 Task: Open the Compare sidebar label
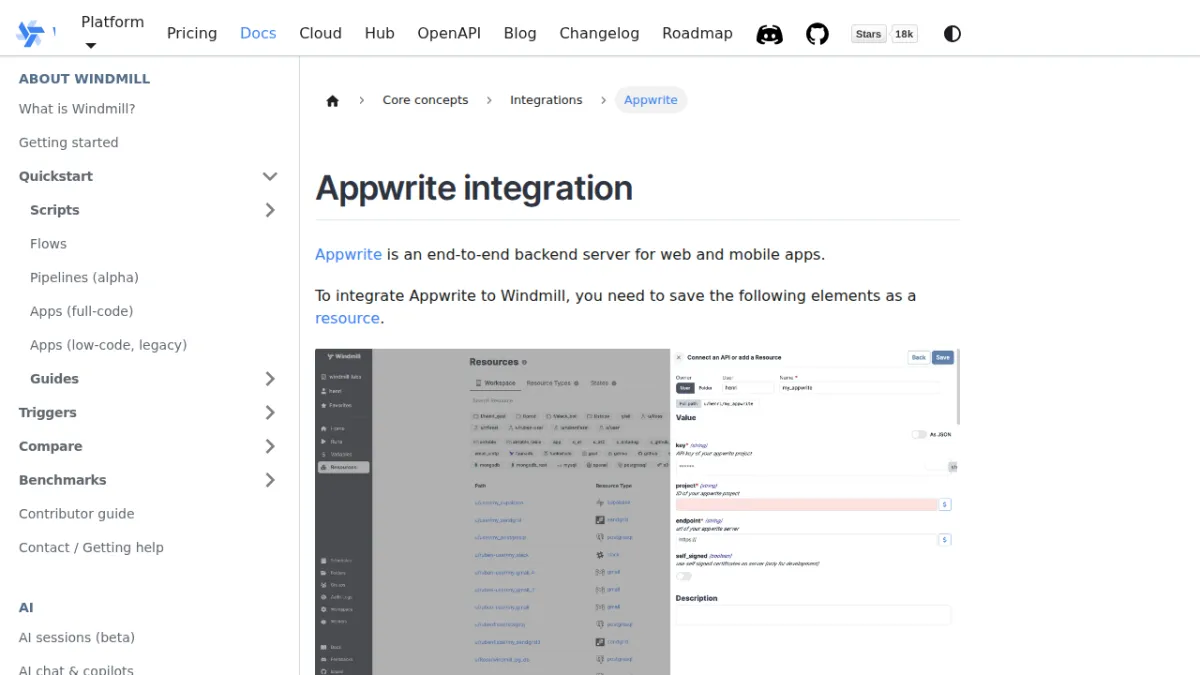click(51, 446)
